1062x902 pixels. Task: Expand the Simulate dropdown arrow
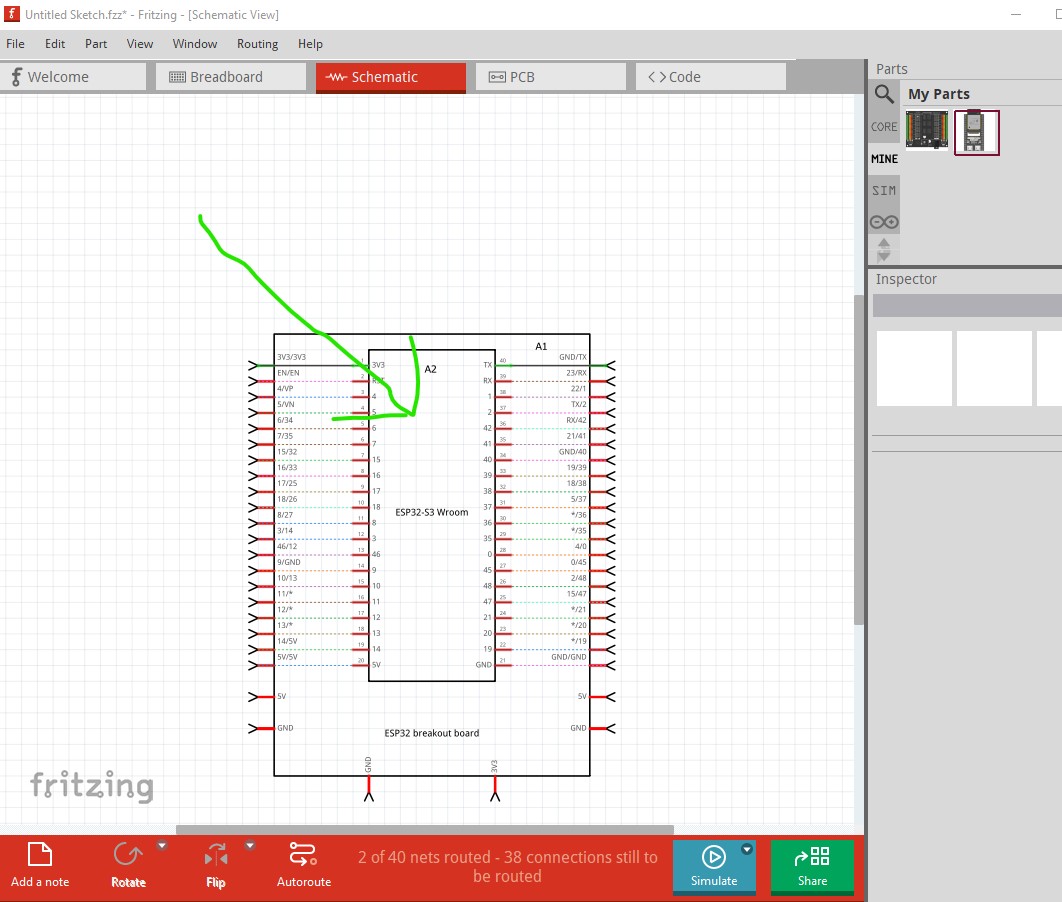(x=746, y=849)
